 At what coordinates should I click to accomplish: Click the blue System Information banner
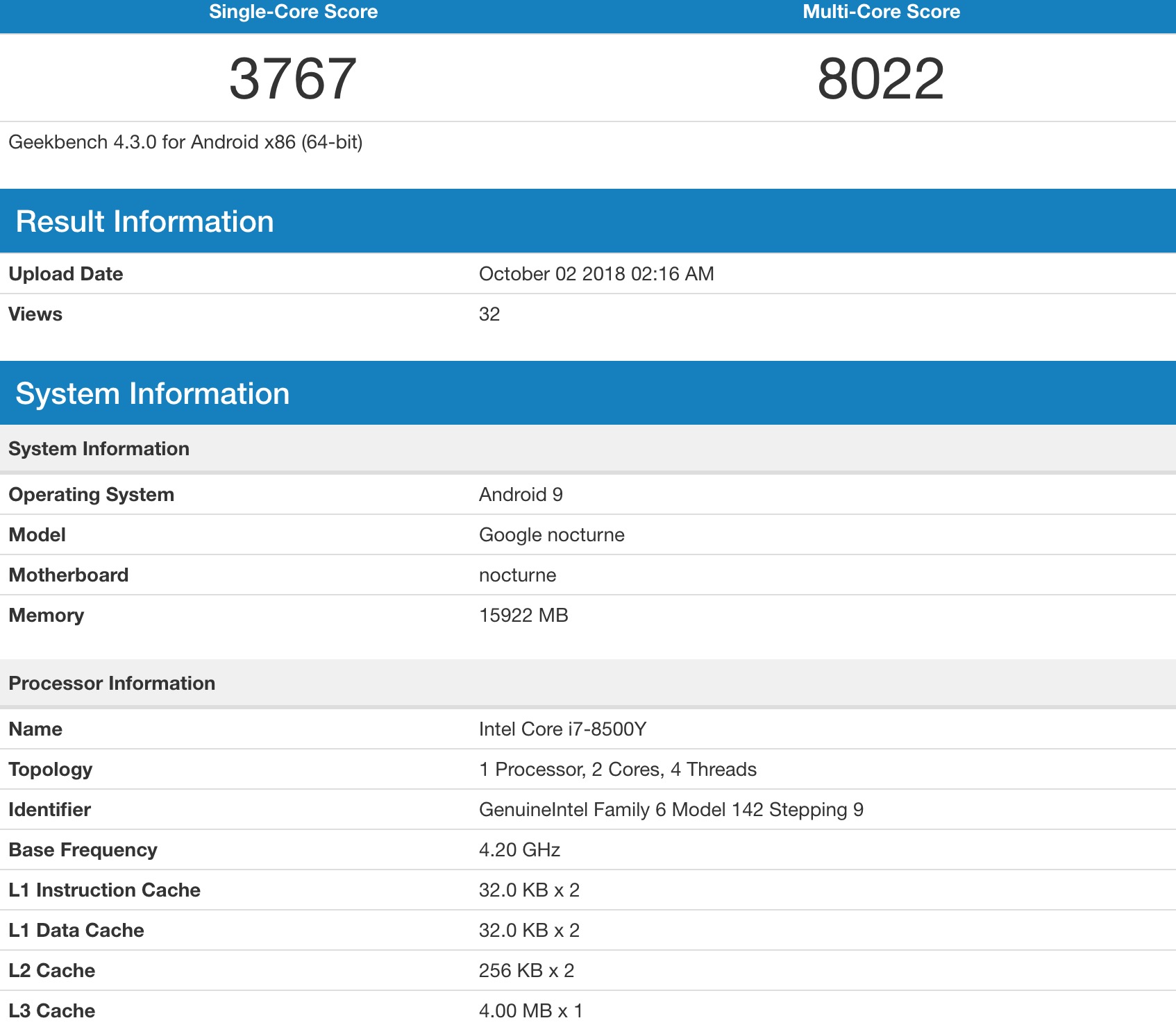152,393
